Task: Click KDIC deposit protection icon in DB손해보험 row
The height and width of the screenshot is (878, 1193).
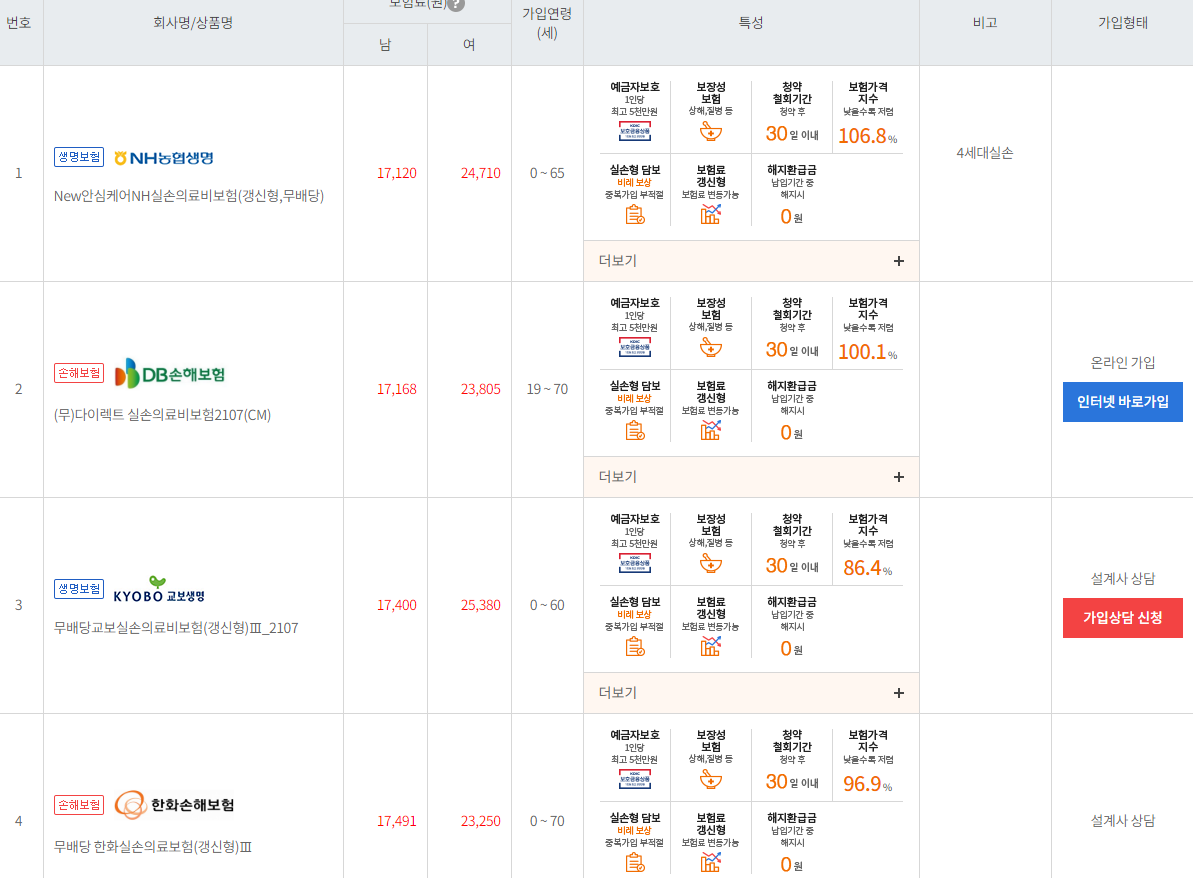Action: click(x=635, y=348)
